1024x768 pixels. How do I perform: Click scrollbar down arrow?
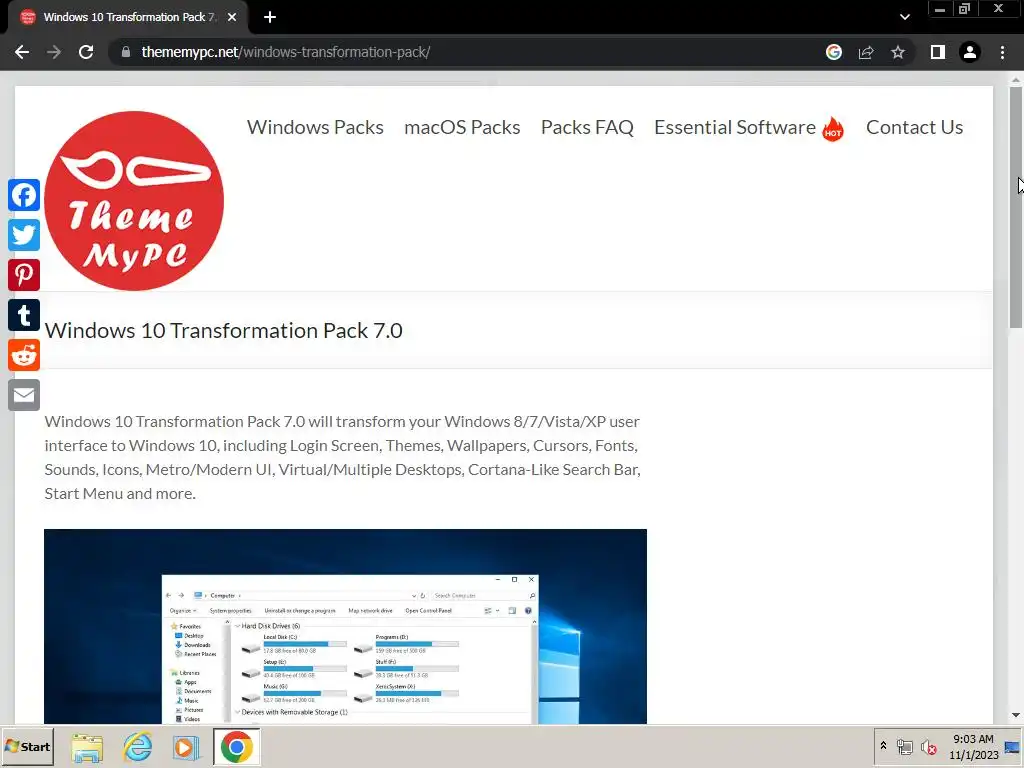coord(1015,715)
